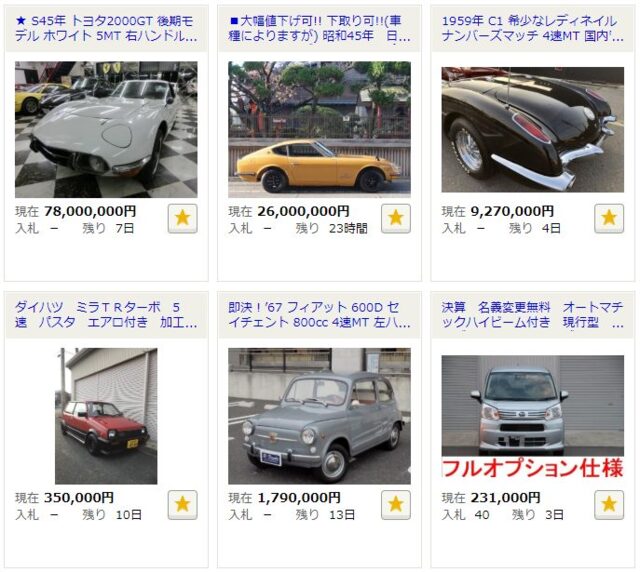640x572 pixels.
Task: Star the Fiat 600D listing
Action: (x=396, y=505)
